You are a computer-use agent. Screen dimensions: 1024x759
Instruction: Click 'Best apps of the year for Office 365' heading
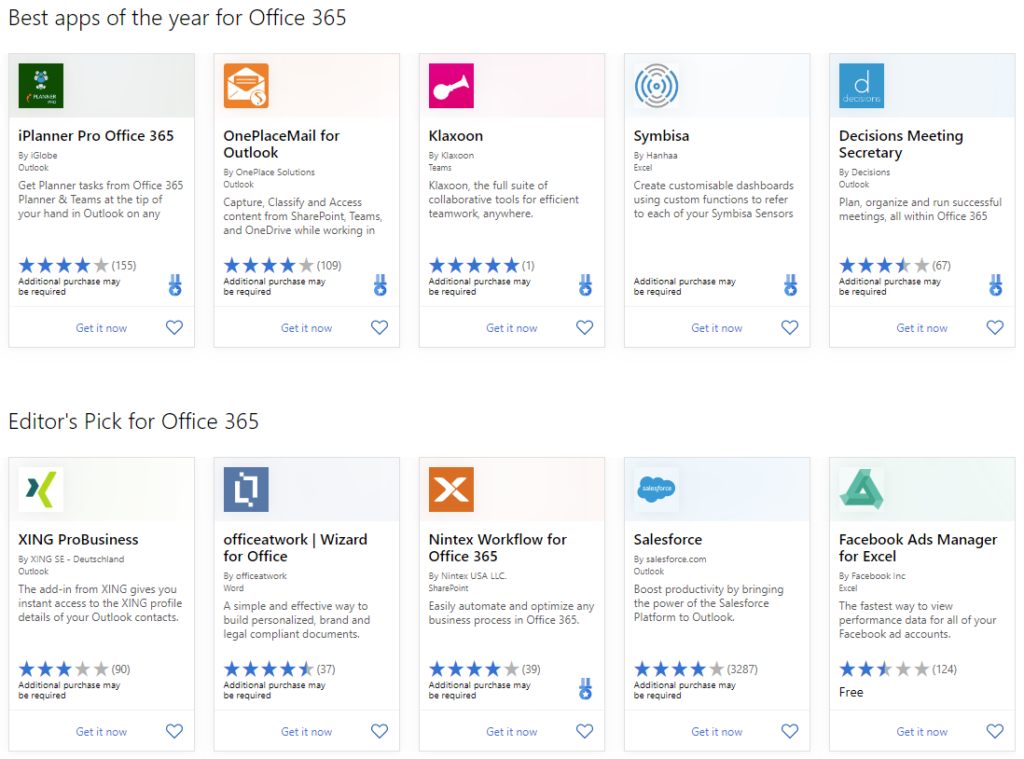pyautogui.click(x=177, y=18)
